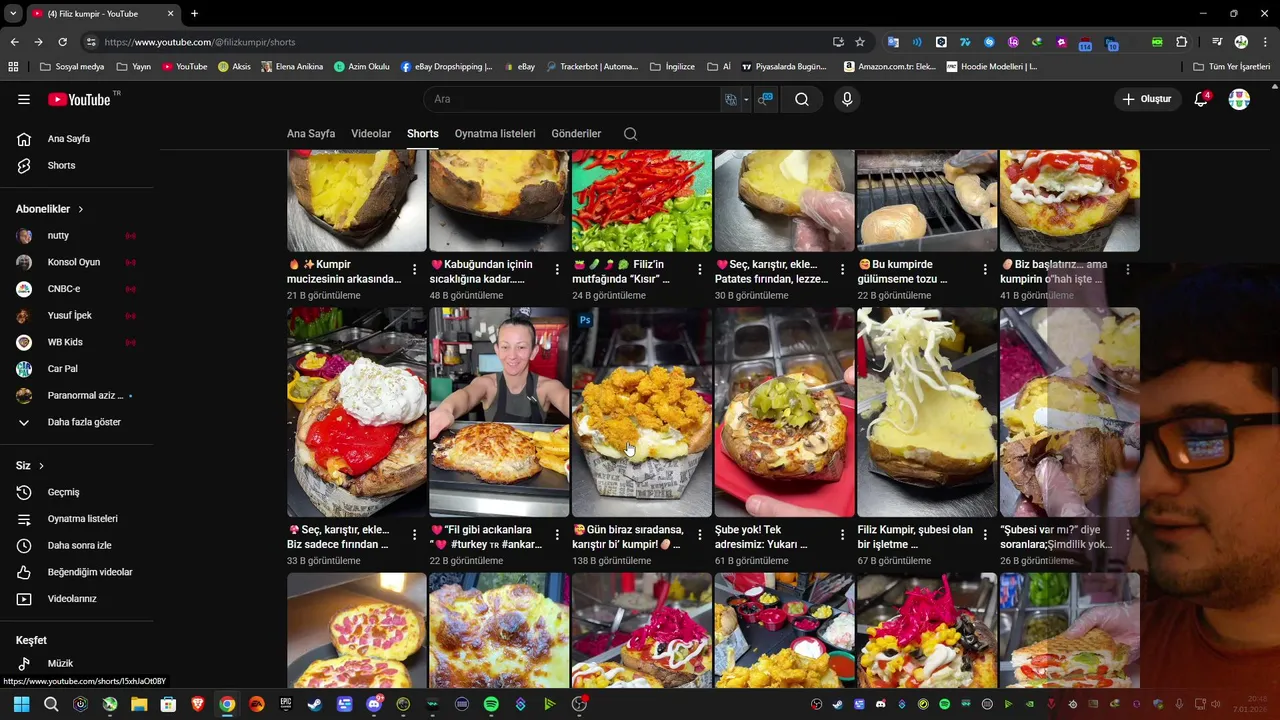This screenshot has width=1280, height=720.
Task: Open a new browser tab
Action: [x=194, y=13]
